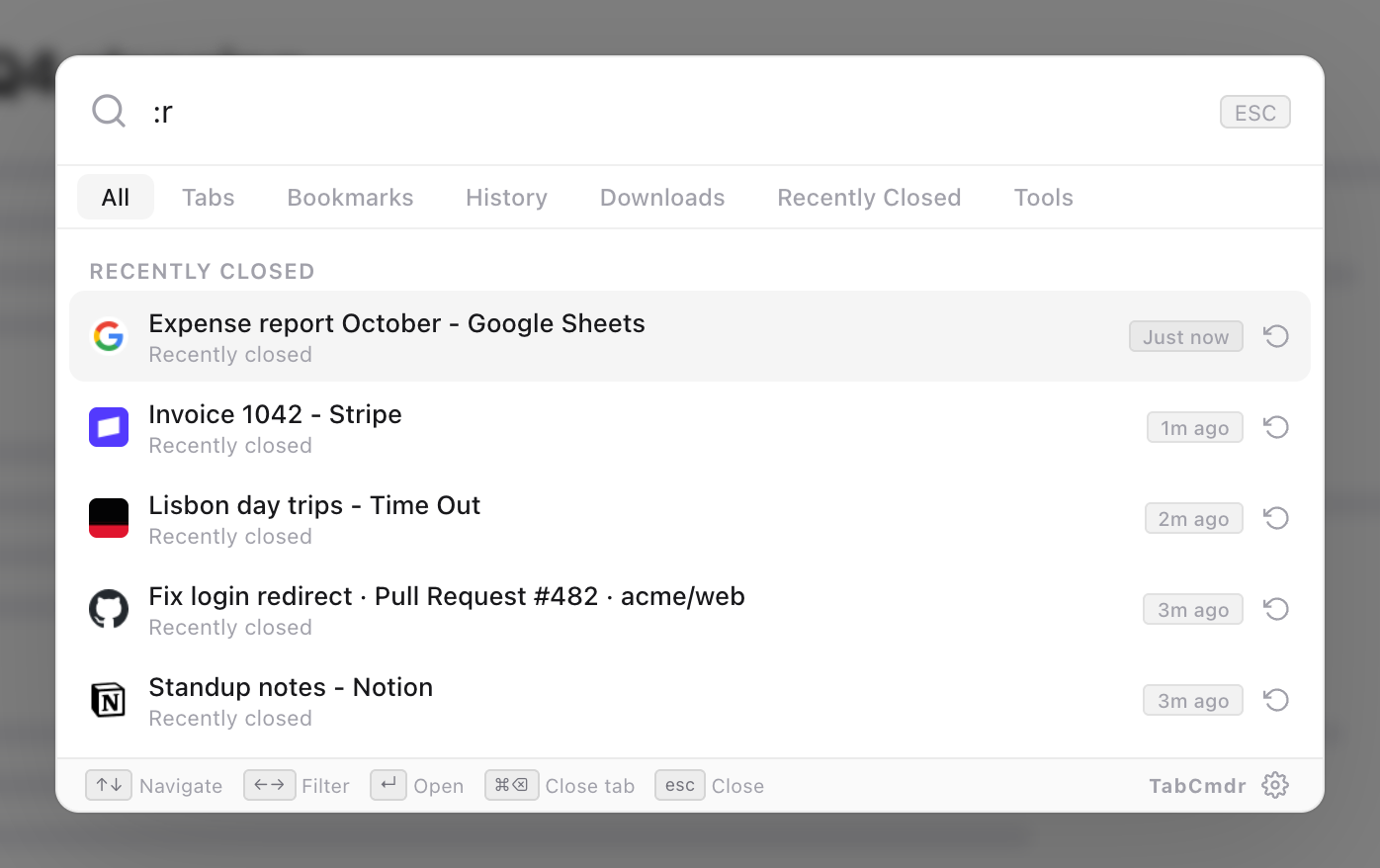The height and width of the screenshot is (868, 1380).
Task: Open Expense report October - Google Sheets
Action: point(690,336)
